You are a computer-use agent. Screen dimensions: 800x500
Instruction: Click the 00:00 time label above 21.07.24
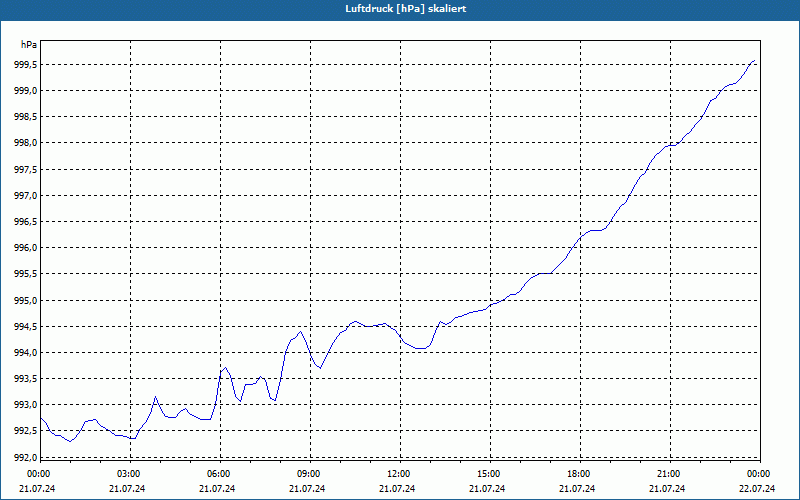click(x=37, y=474)
